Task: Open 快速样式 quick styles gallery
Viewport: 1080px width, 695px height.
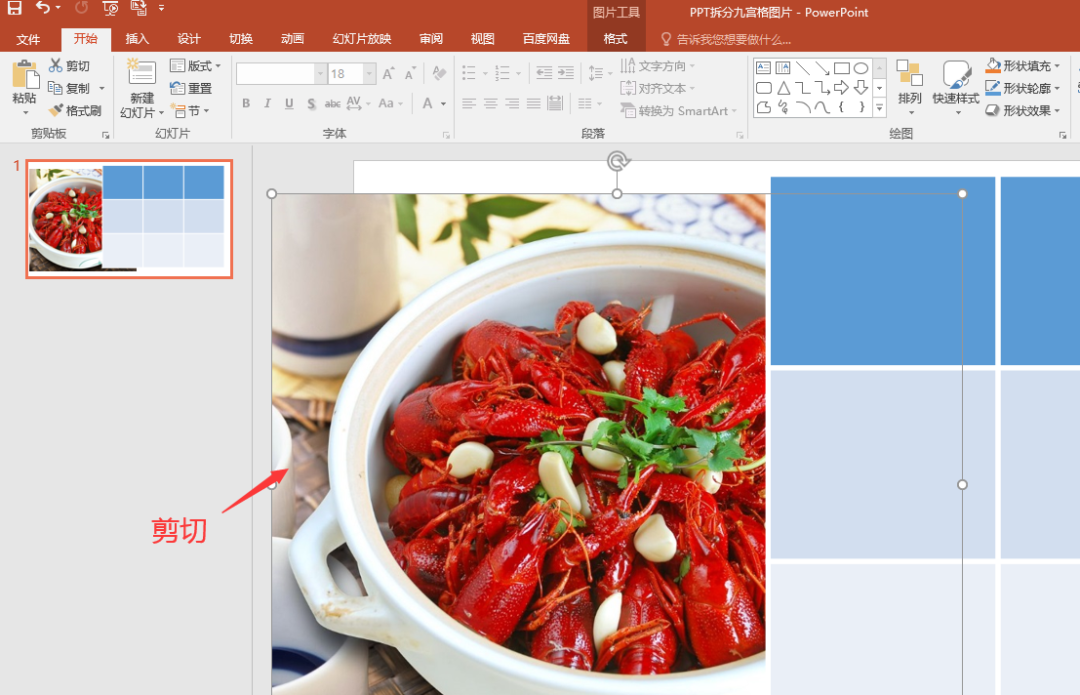Action: pyautogui.click(x=956, y=87)
